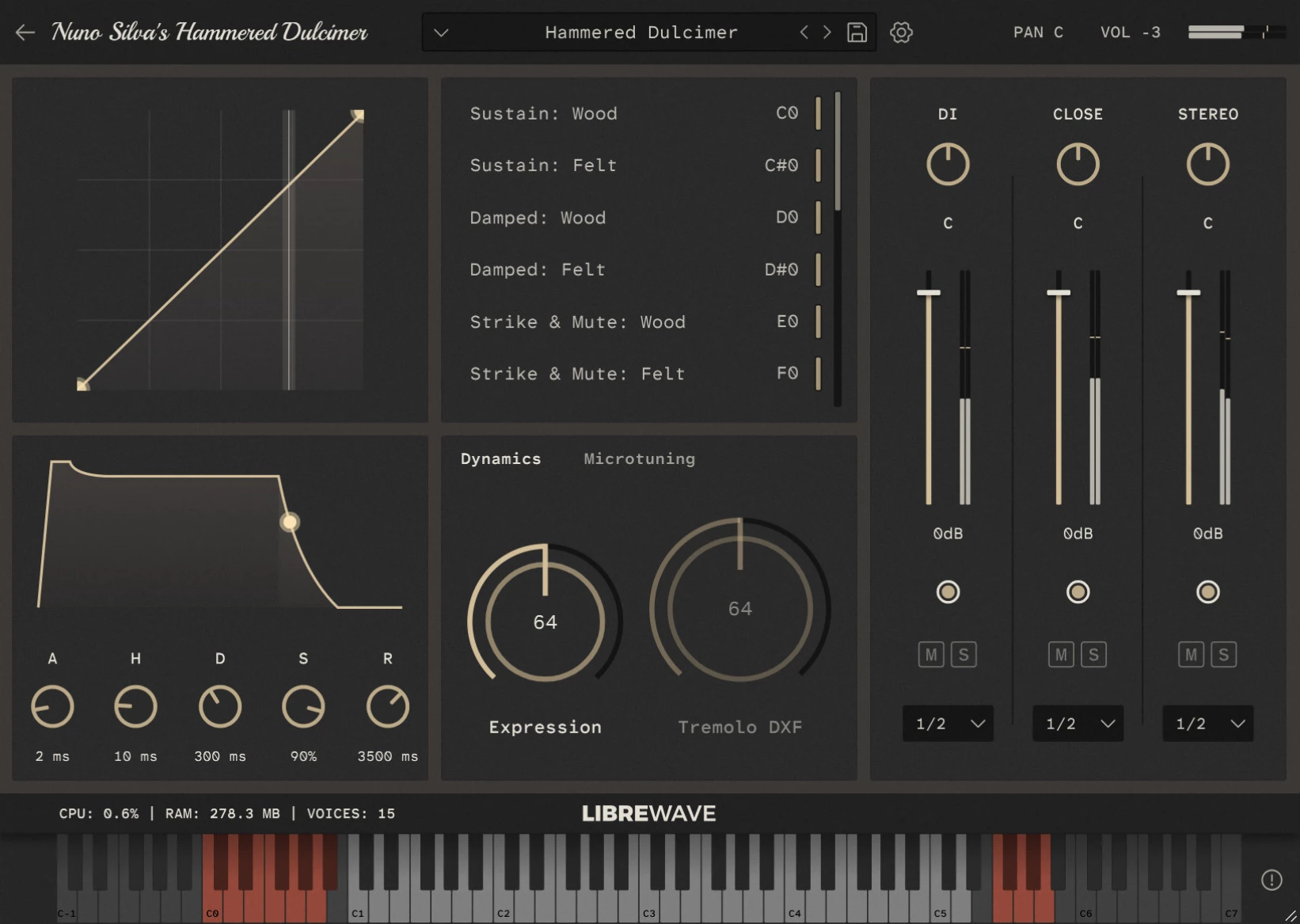Click the Hold knob
The image size is (1300, 924).
(x=136, y=706)
